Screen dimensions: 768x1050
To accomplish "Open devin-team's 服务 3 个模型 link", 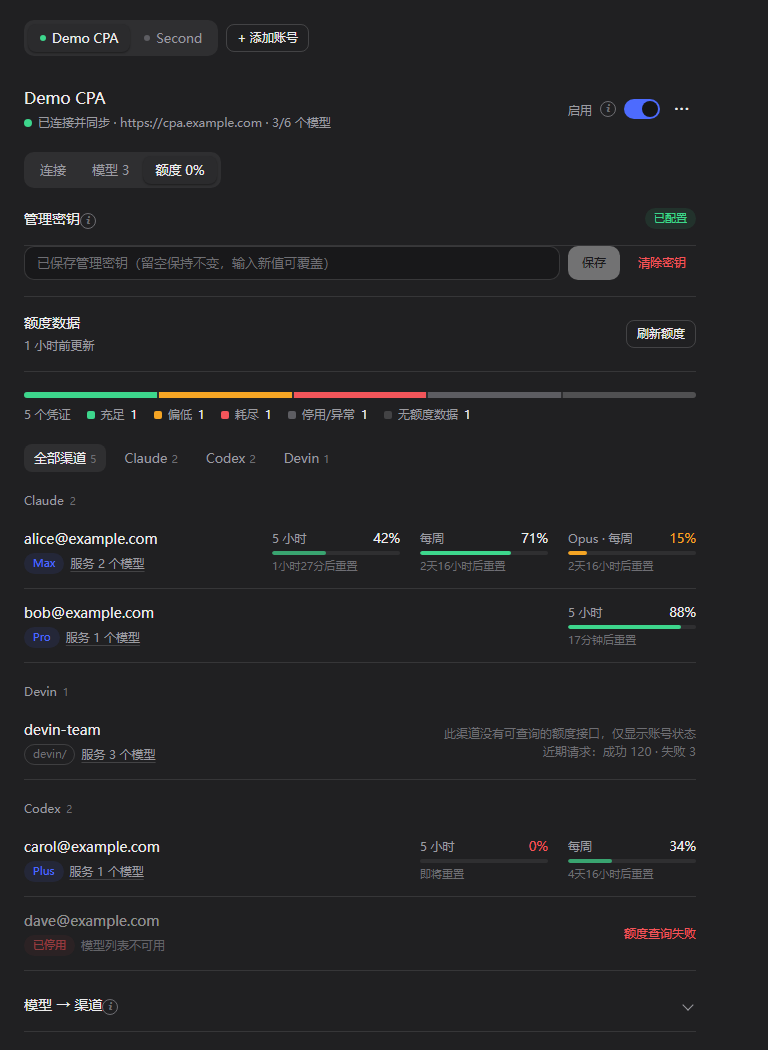I will 119,755.
